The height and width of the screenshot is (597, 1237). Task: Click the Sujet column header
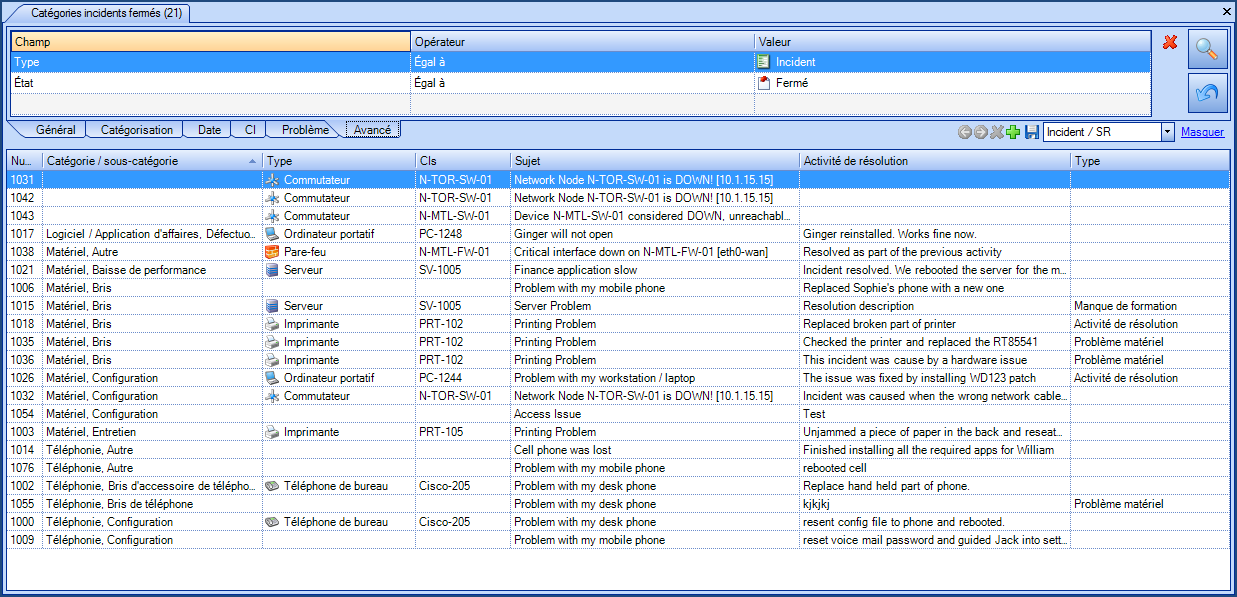pos(655,161)
